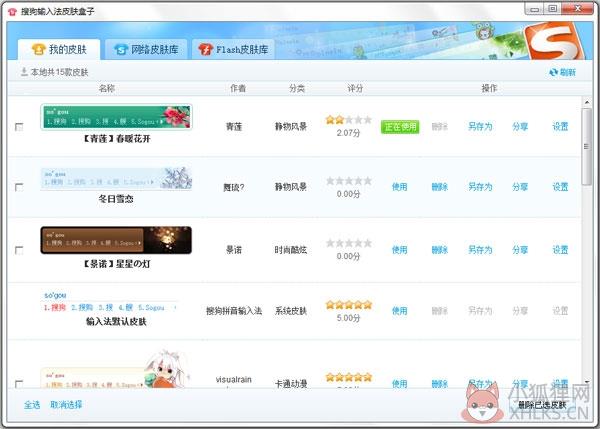Screen dimensions: 600x429
Task: Click the category 时尚酷炫
Action: 291,250
